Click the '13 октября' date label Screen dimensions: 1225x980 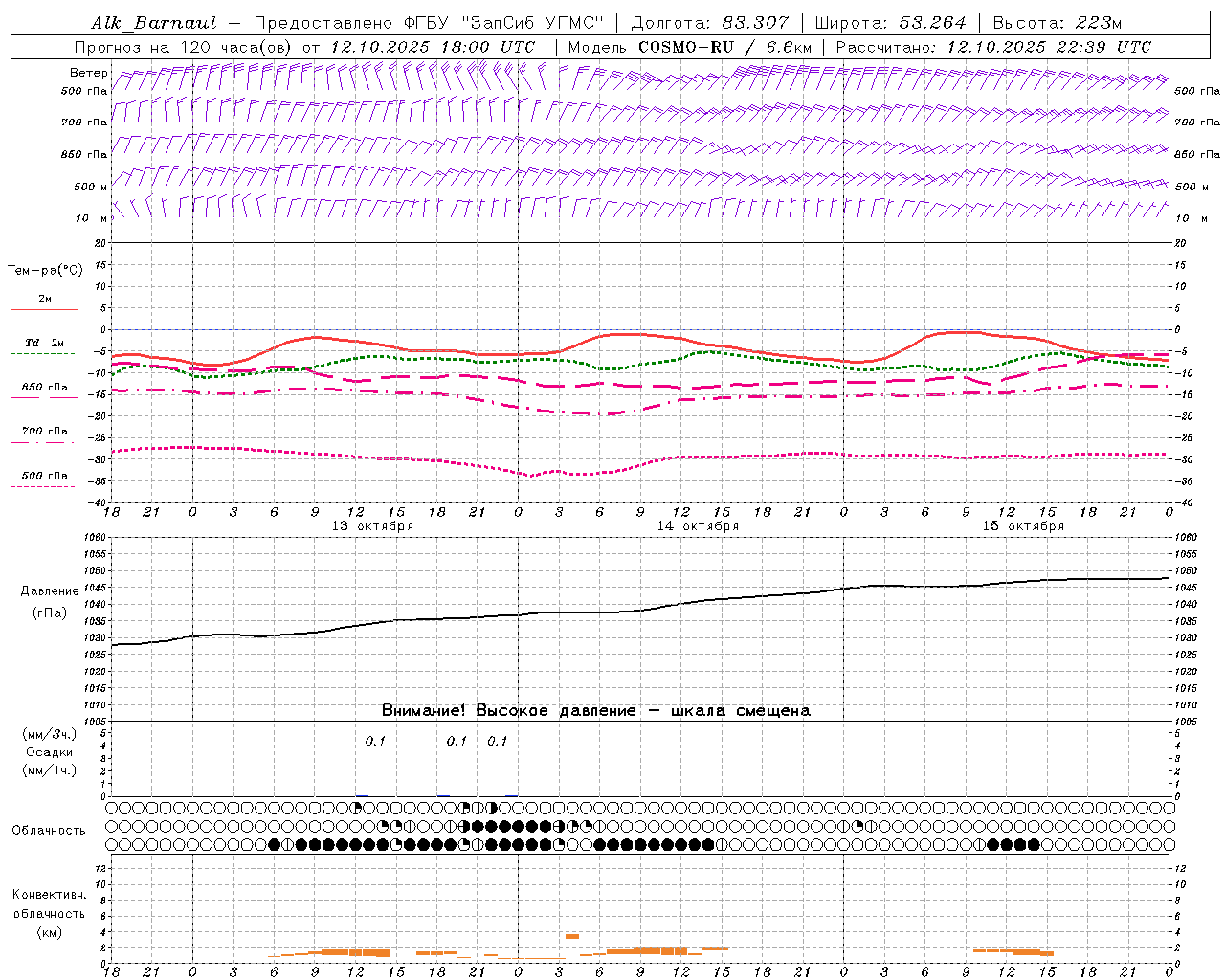(x=372, y=526)
